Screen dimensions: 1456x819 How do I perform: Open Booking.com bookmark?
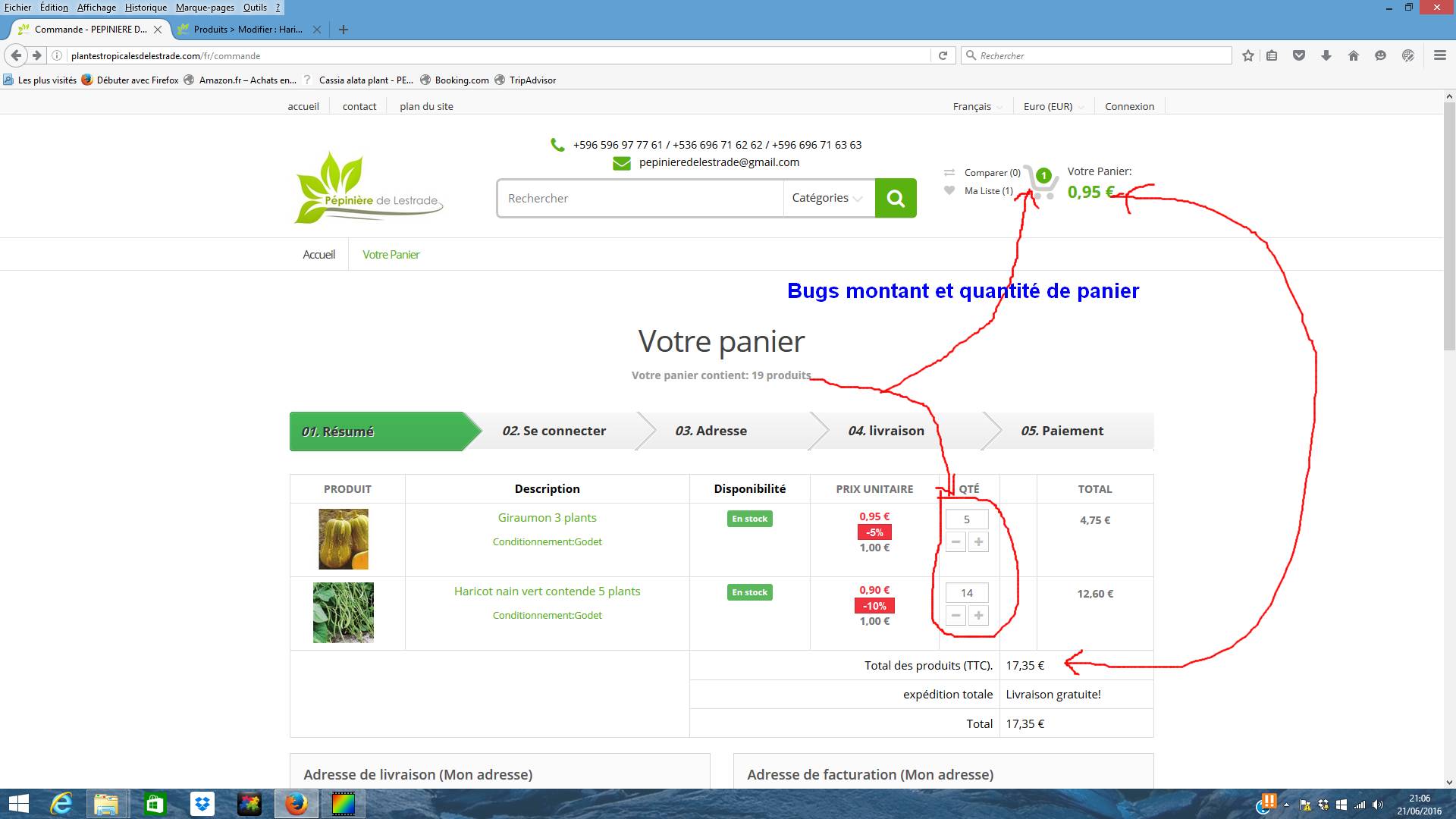[454, 80]
